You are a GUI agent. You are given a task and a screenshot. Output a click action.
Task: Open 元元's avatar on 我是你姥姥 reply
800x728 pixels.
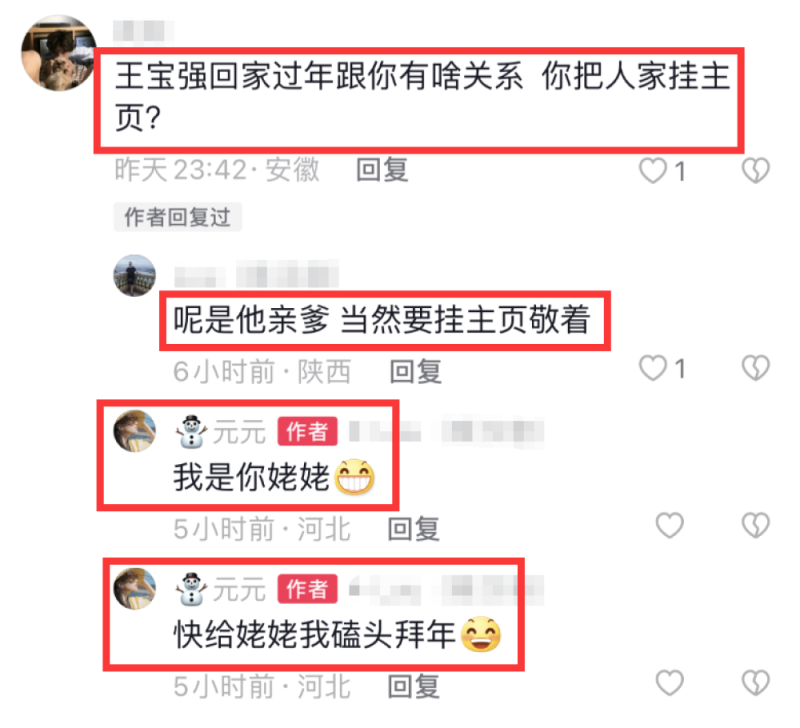click(x=135, y=431)
